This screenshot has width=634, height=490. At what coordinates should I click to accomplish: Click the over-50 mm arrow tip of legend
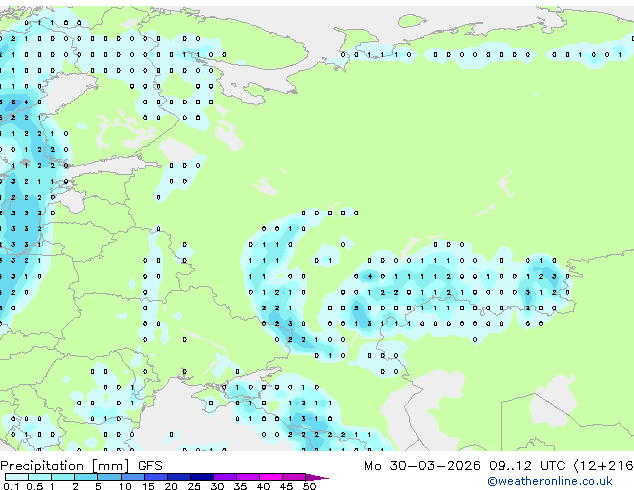tap(317, 477)
